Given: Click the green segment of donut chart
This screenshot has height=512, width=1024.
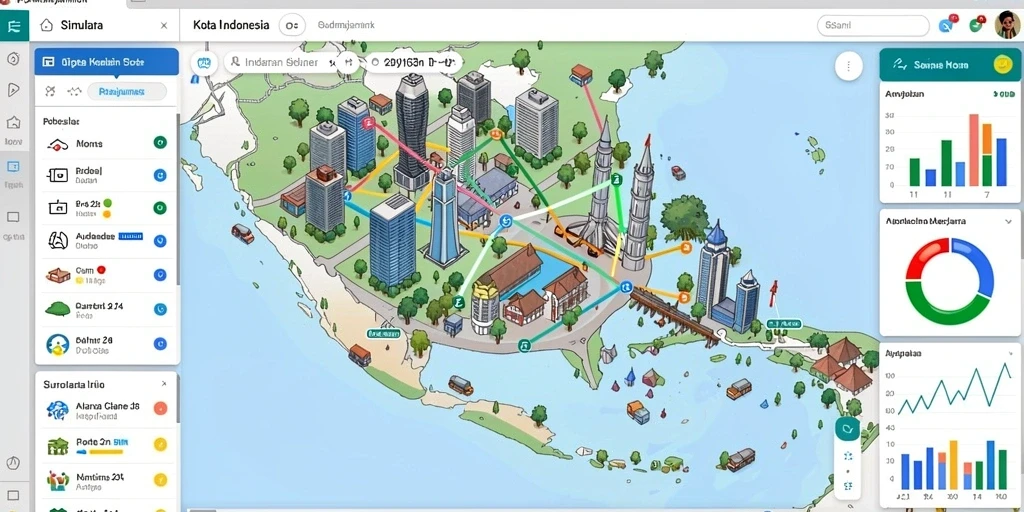Looking at the screenshot, I should click(x=944, y=306).
